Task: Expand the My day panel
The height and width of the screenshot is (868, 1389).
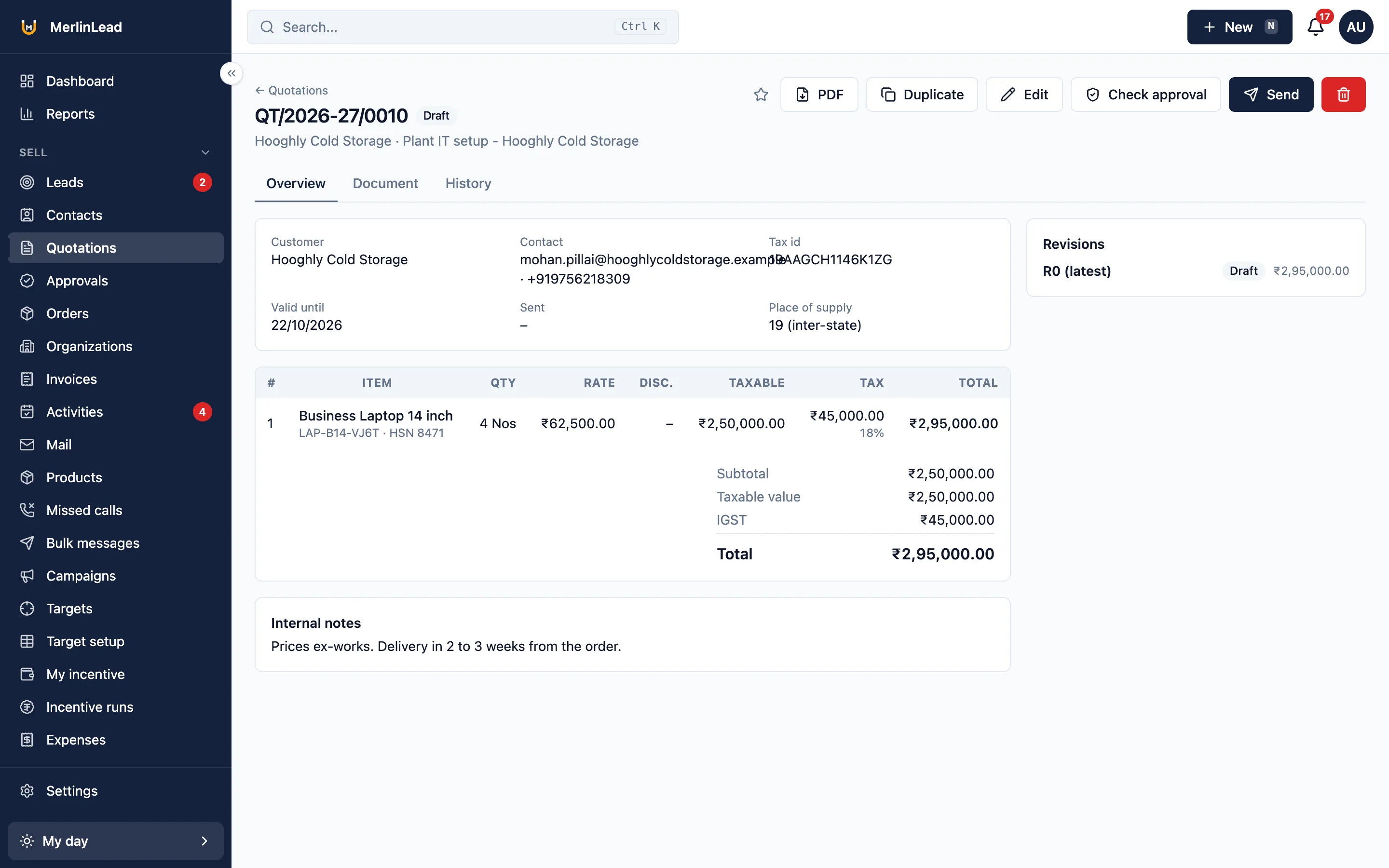Action: 116,841
